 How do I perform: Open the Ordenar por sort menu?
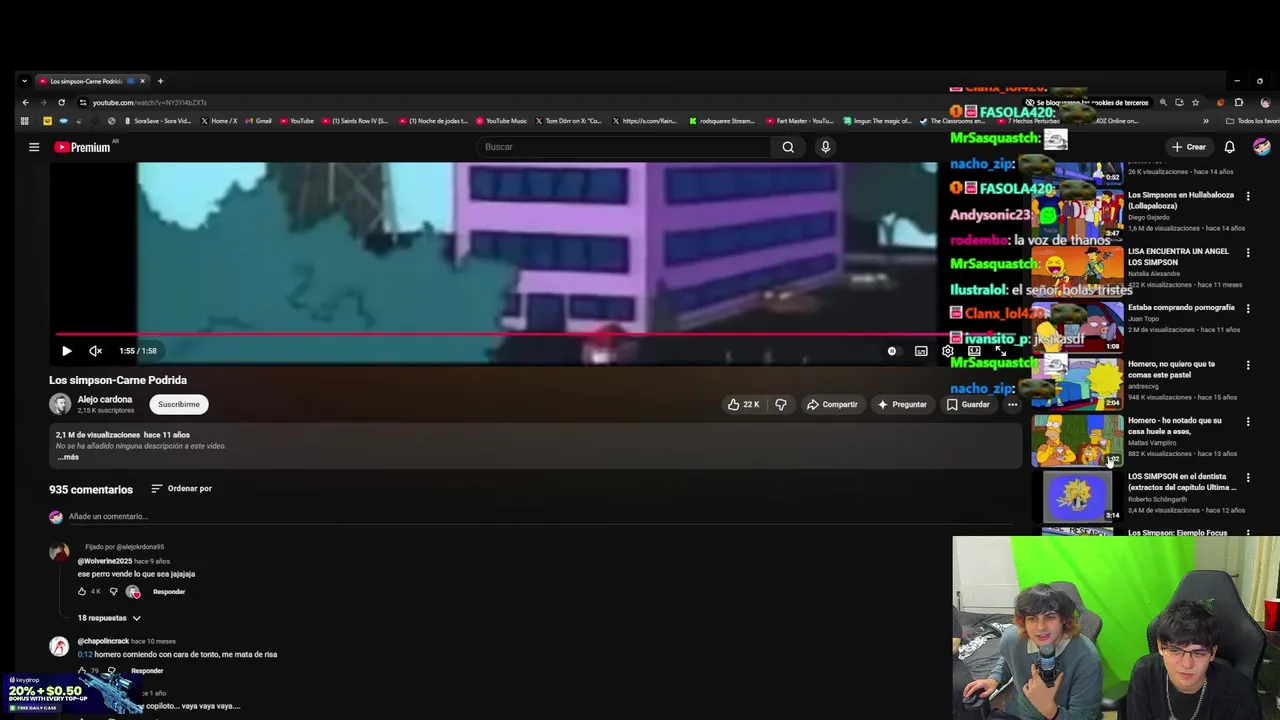click(x=182, y=489)
